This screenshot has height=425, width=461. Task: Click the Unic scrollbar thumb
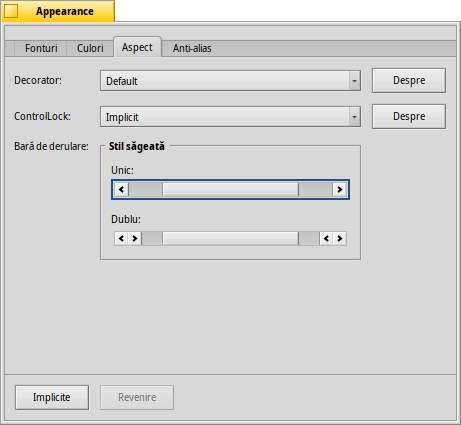click(230, 190)
